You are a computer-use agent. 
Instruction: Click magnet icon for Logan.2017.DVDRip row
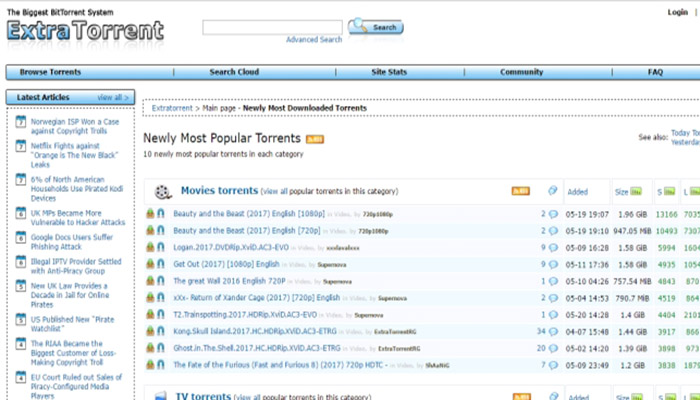pyautogui.click(x=161, y=247)
